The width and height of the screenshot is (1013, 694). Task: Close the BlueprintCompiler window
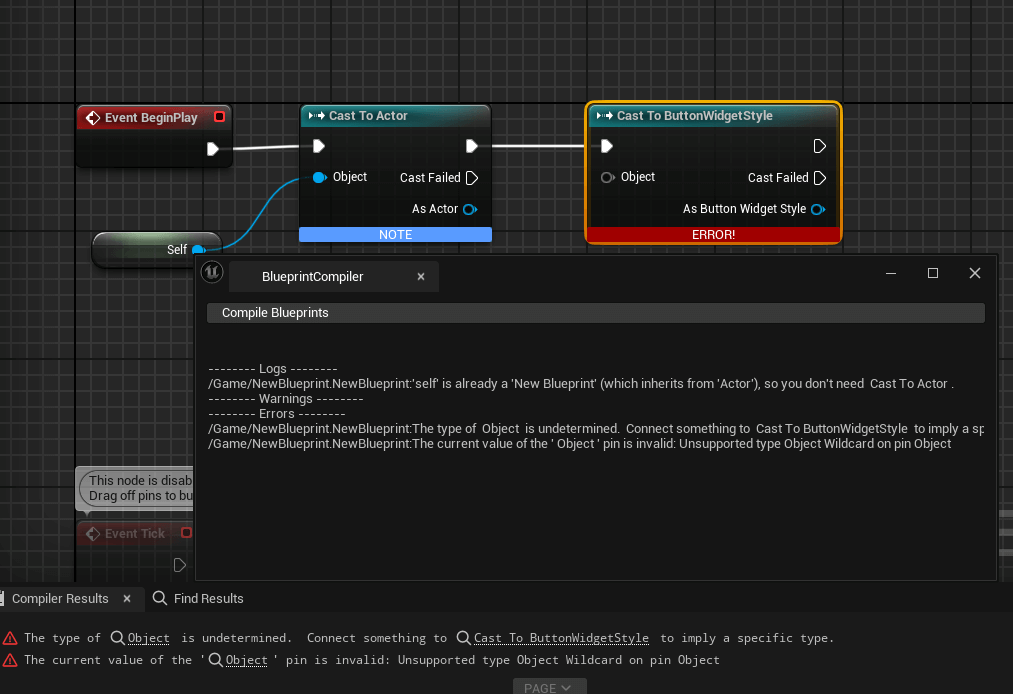[975, 273]
